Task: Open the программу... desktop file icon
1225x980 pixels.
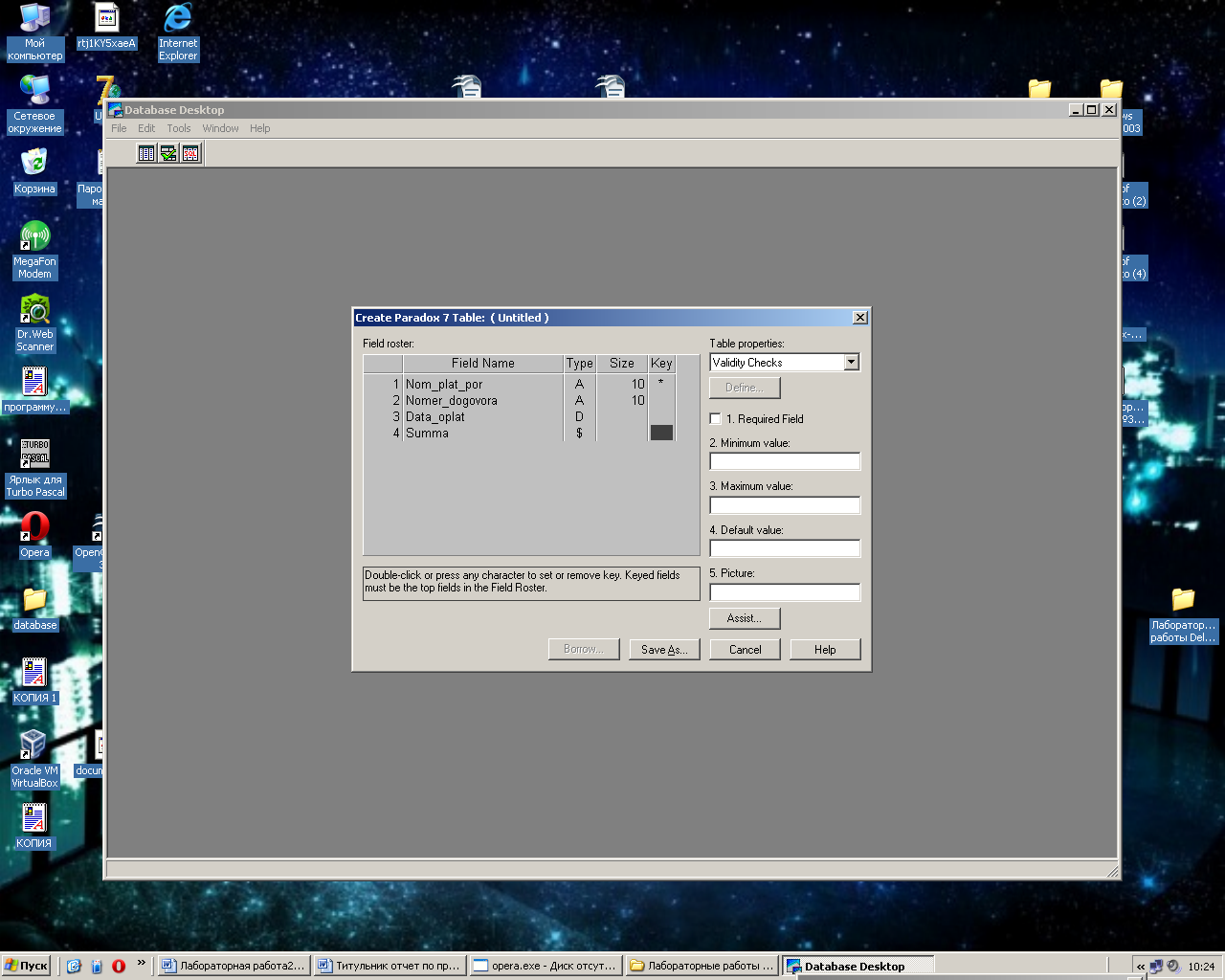Action: coord(34,390)
